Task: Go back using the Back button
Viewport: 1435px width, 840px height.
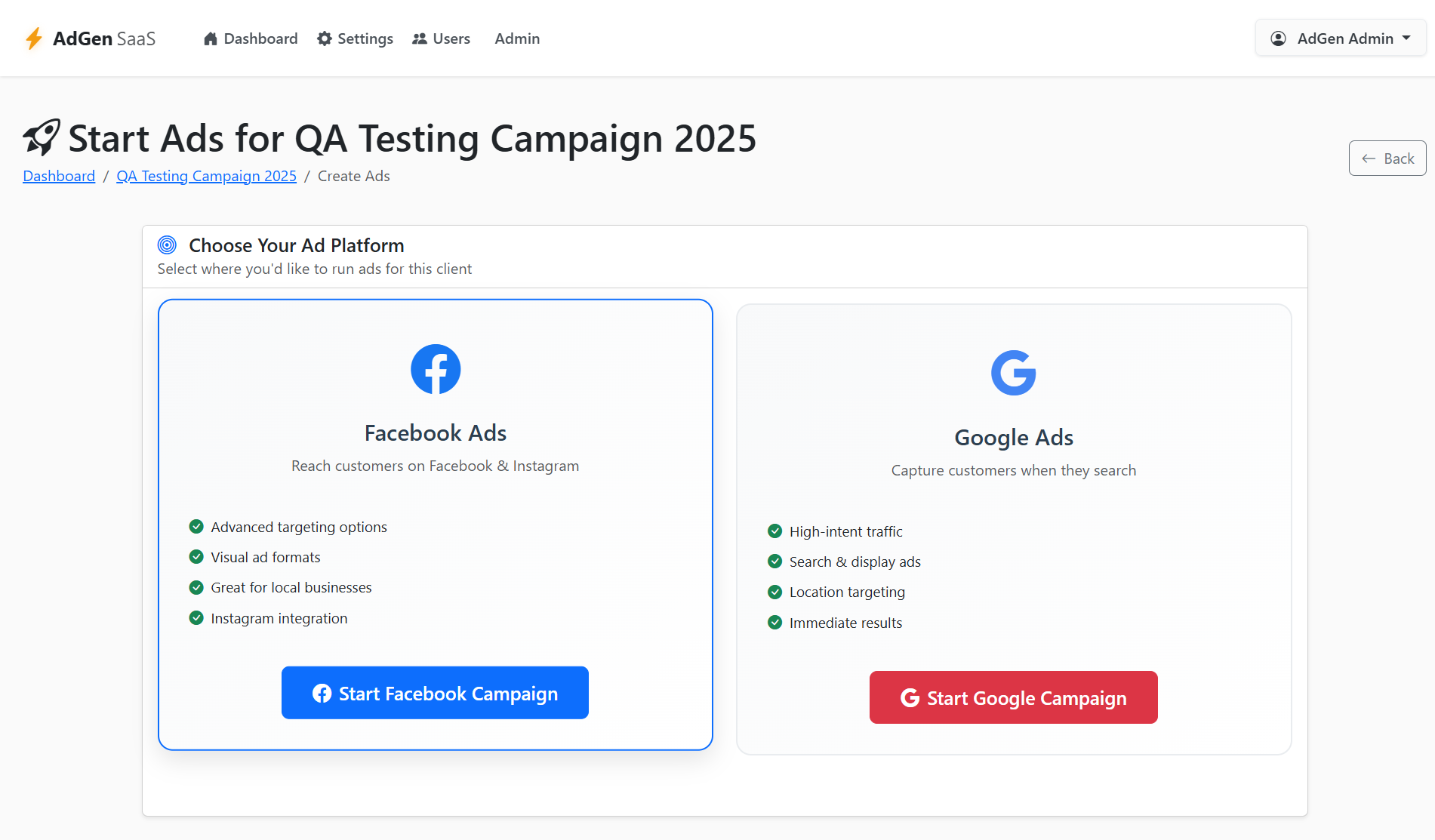Action: click(1387, 158)
